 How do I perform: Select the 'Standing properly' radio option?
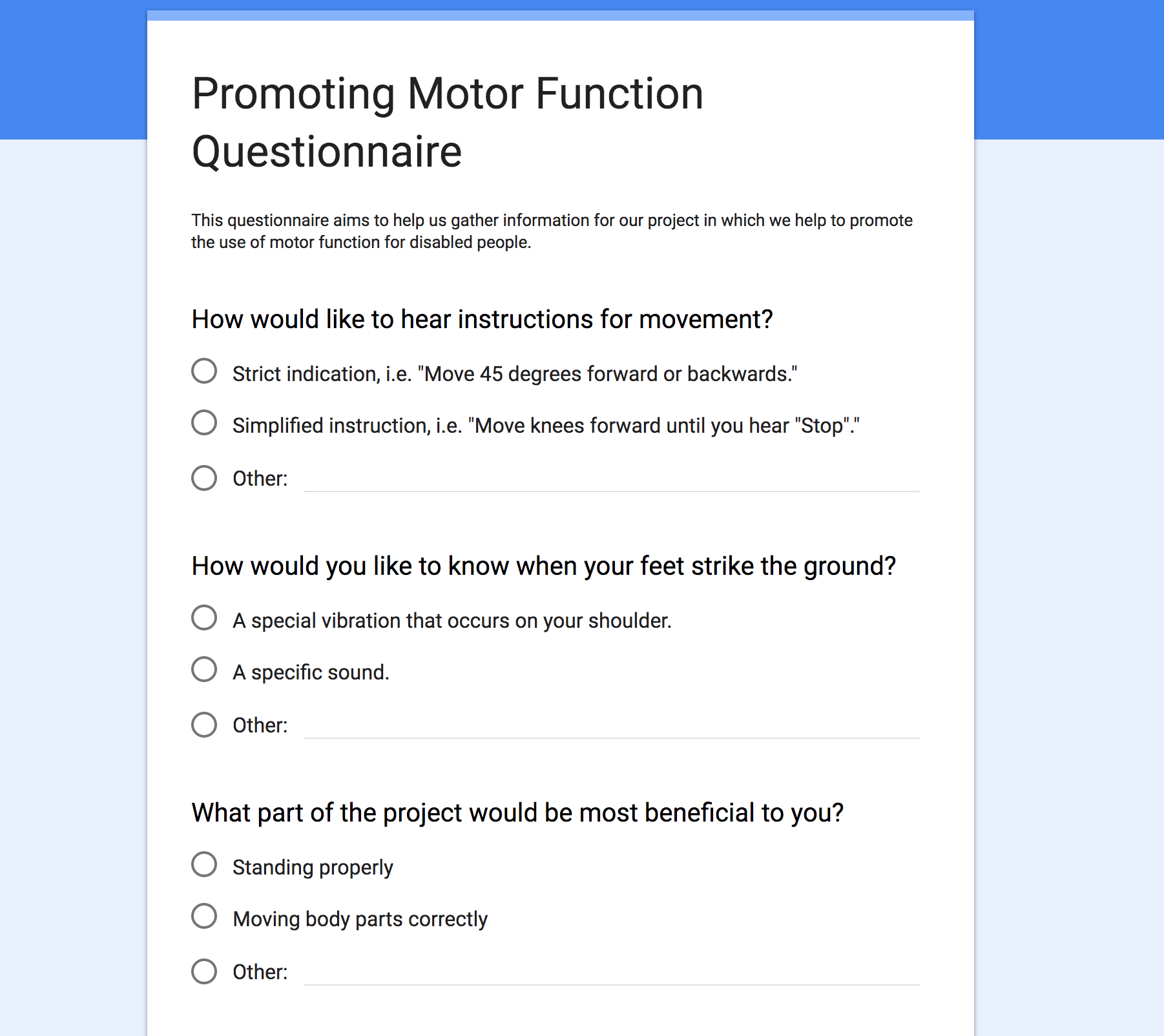204,865
